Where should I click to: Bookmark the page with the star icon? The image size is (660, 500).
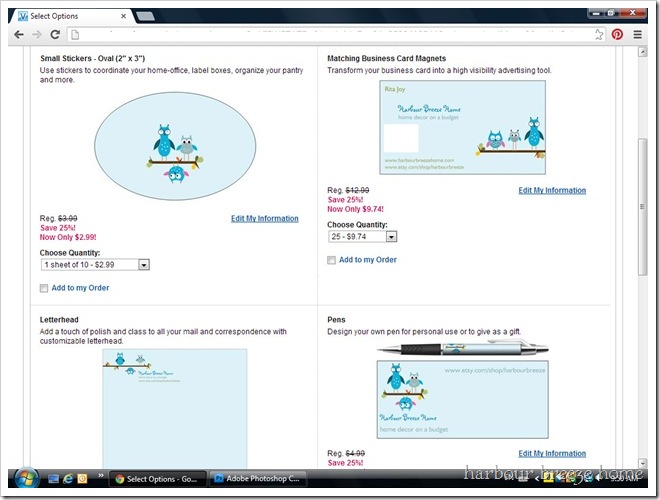pyautogui.click(x=599, y=35)
